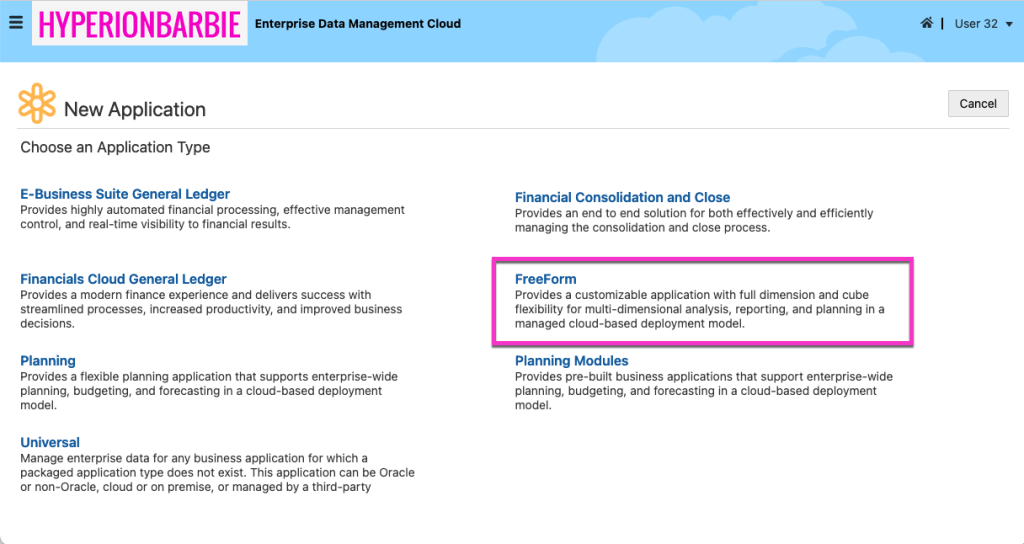Click the Planning Modules description paragraph
This screenshot has width=1024, height=544.
703,391
